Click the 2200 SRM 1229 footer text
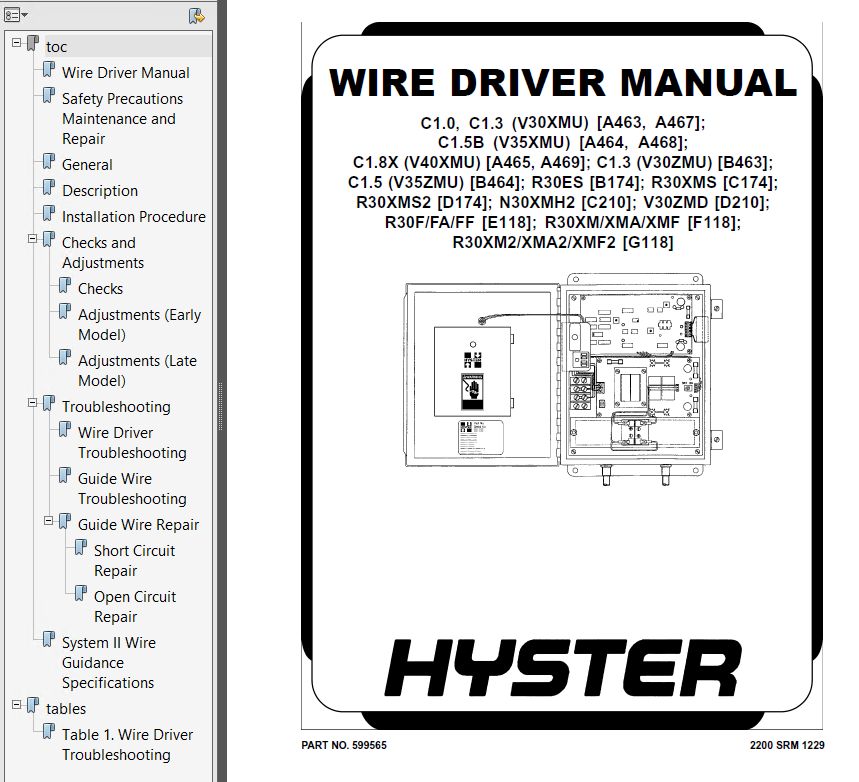 pyautogui.click(x=787, y=745)
